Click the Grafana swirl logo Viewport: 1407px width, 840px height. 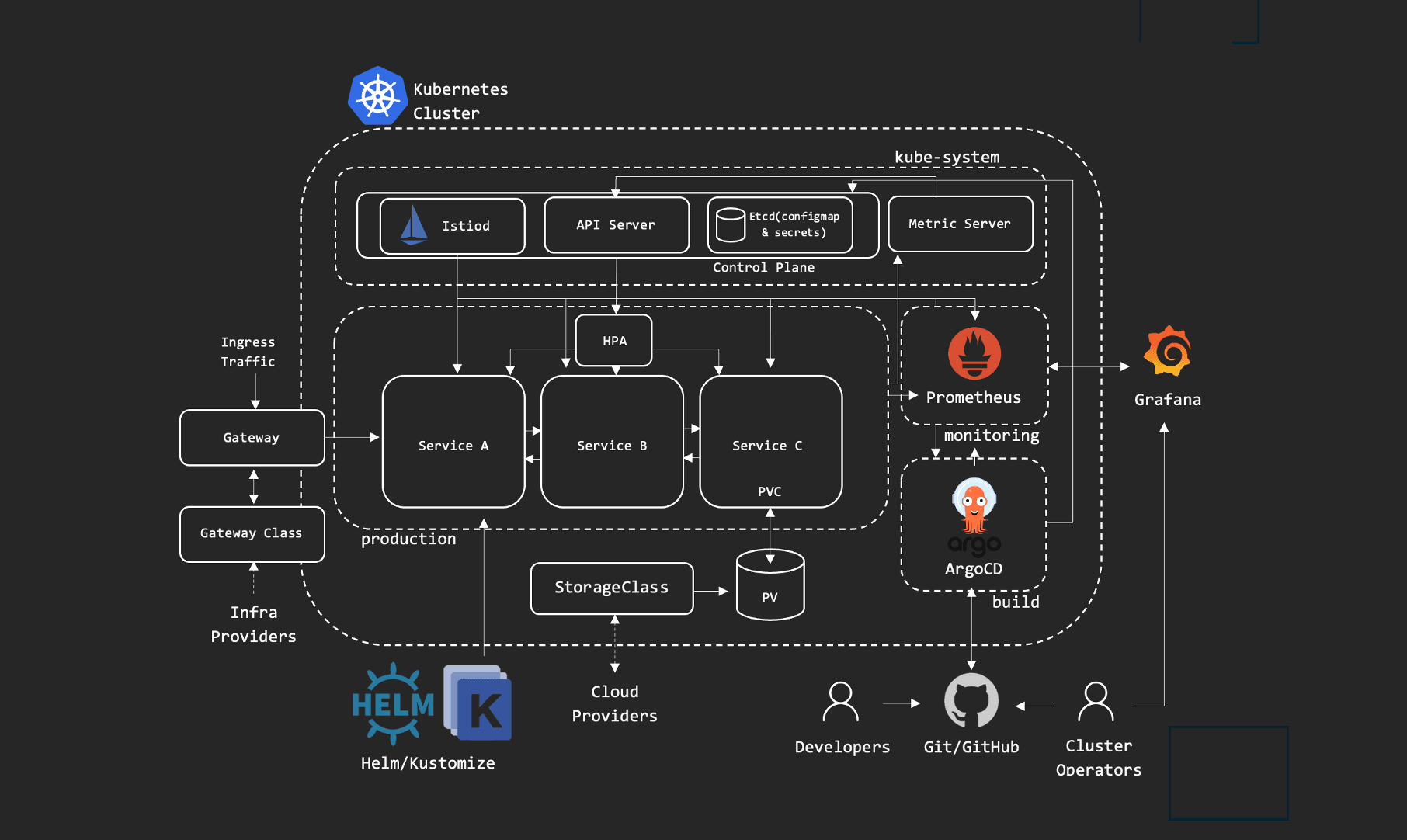point(1167,352)
